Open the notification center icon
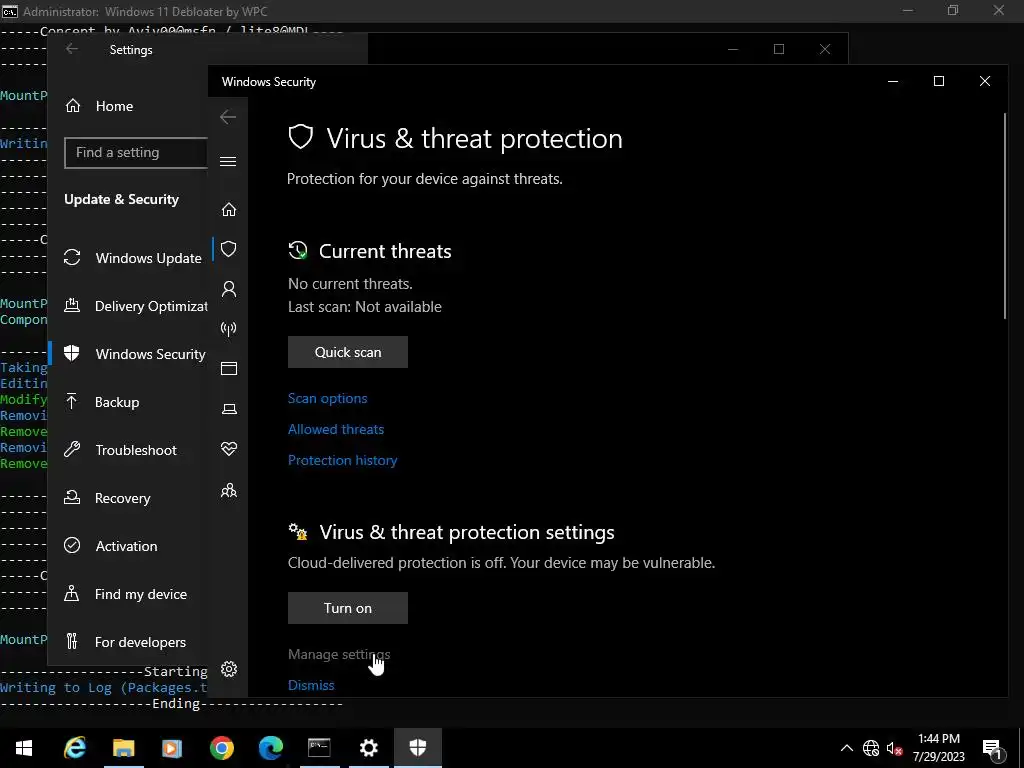Viewport: 1024px width, 768px height. click(x=993, y=748)
